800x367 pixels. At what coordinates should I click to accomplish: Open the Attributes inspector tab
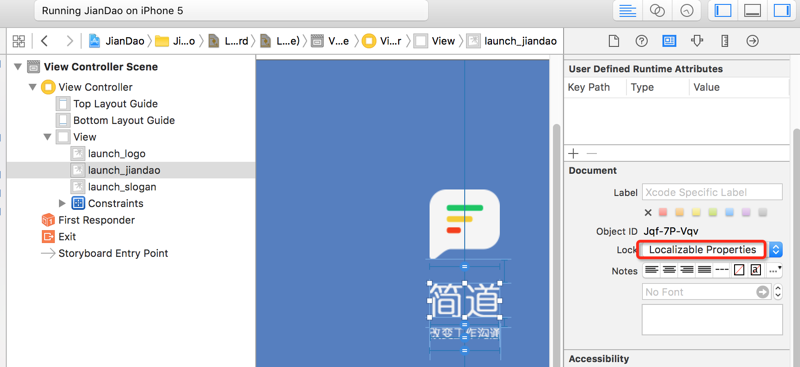click(697, 41)
